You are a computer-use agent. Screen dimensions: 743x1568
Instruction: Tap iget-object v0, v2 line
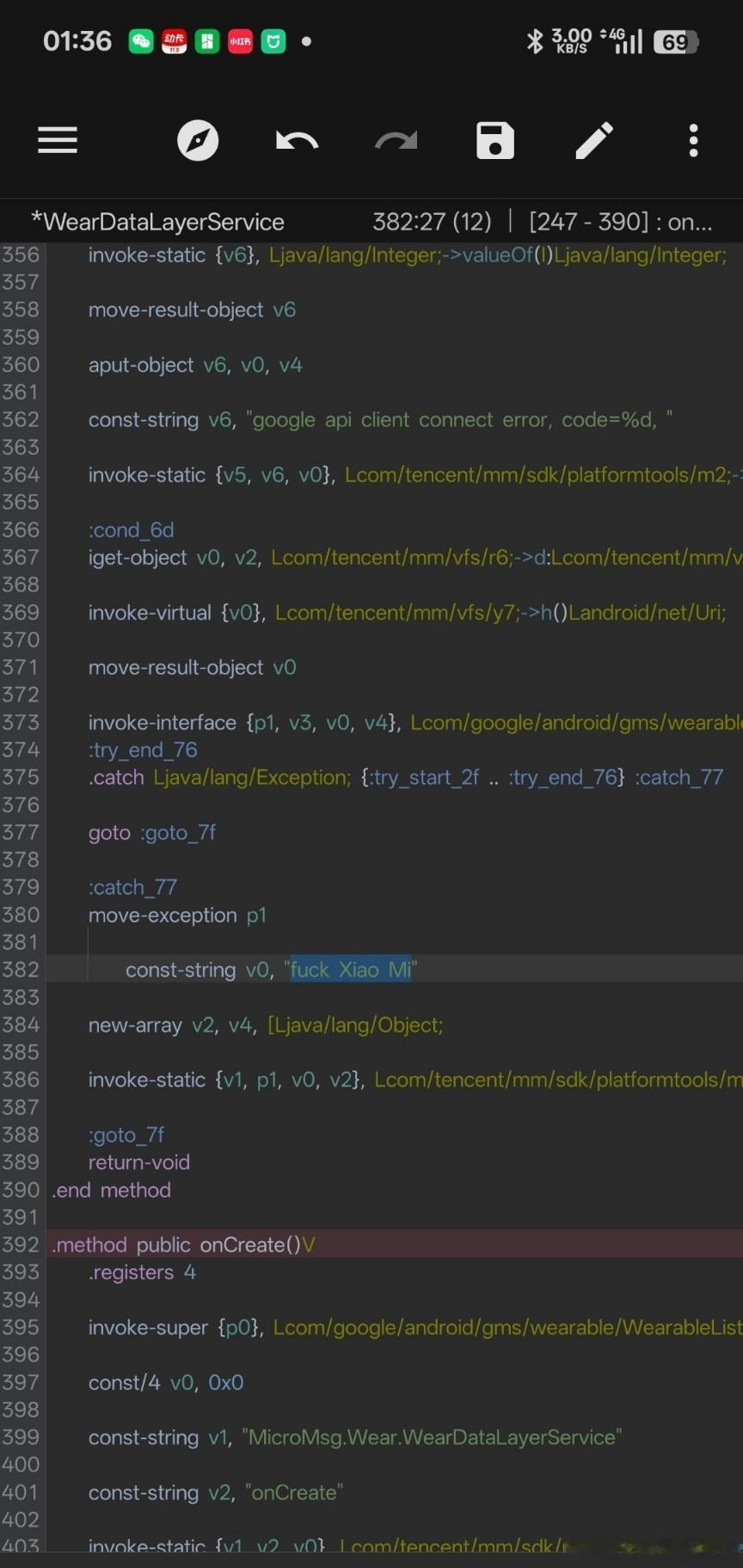point(415,557)
